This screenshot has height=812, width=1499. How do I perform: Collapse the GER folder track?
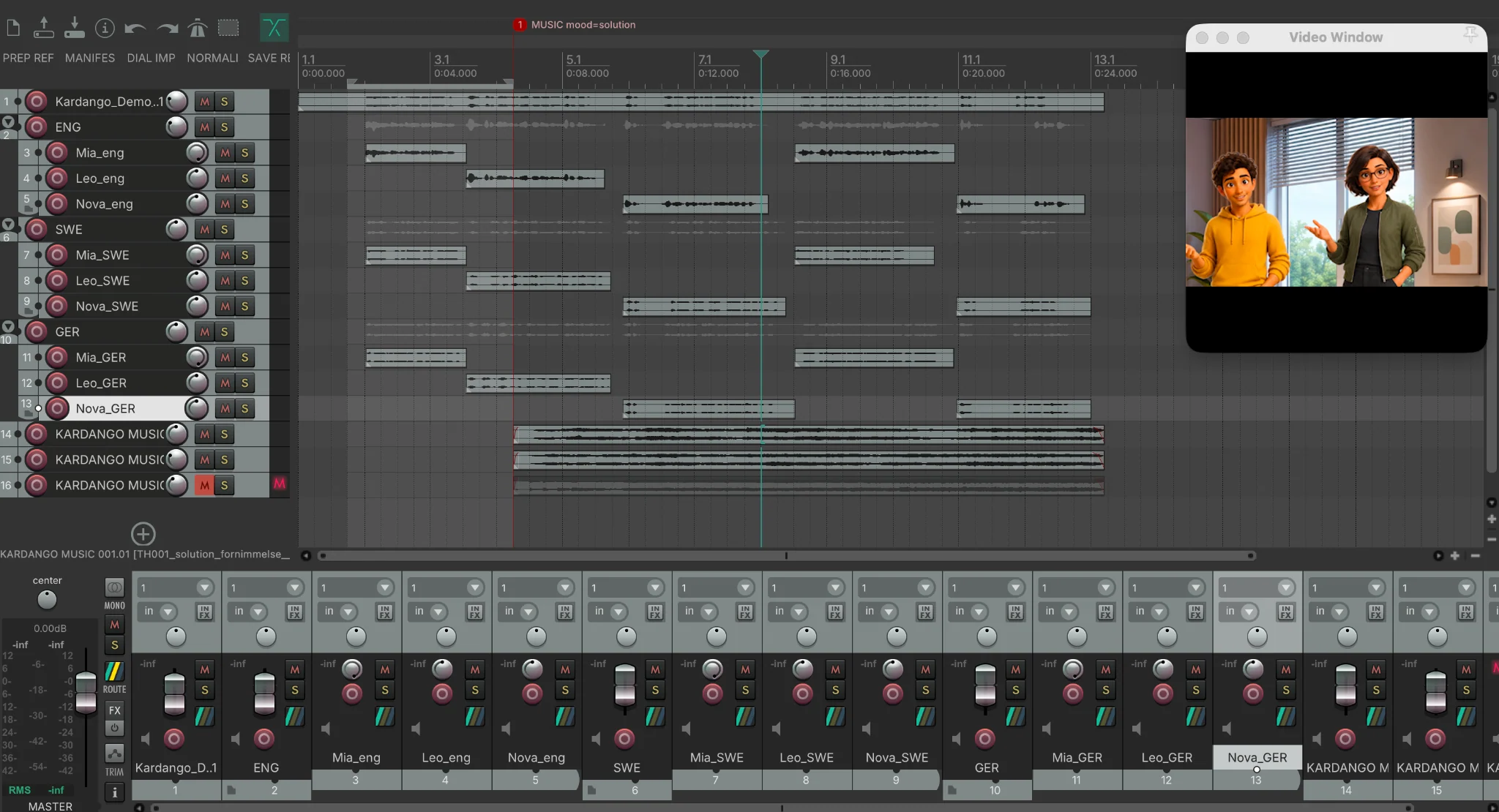click(x=8, y=326)
